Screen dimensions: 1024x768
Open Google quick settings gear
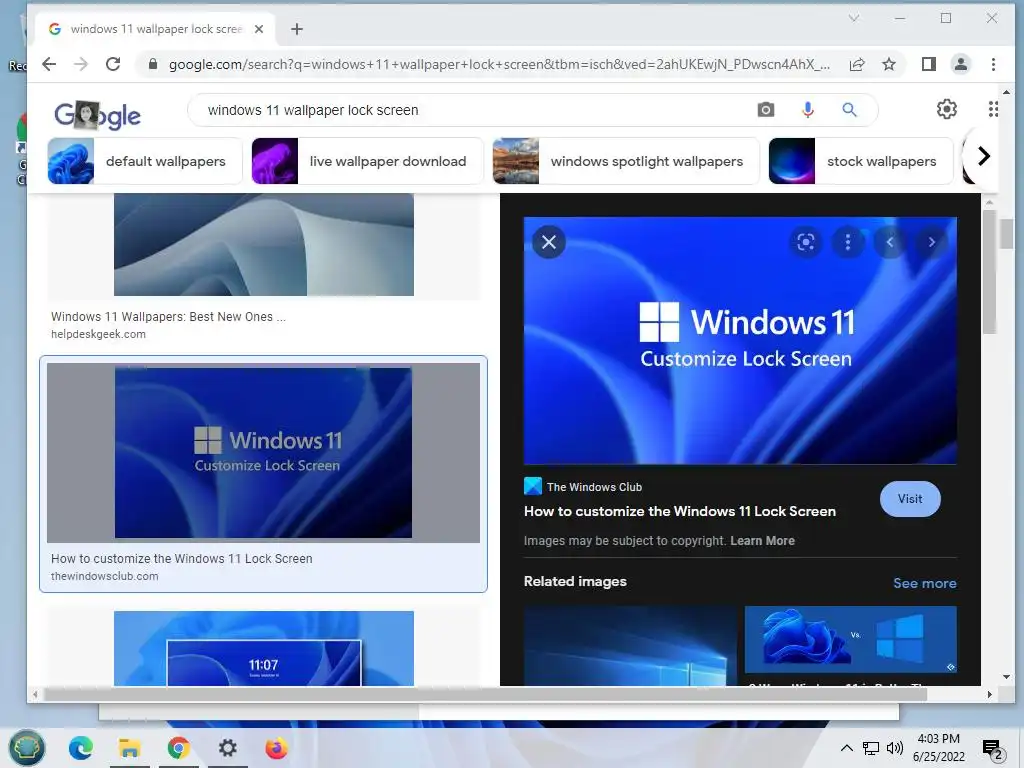(947, 109)
